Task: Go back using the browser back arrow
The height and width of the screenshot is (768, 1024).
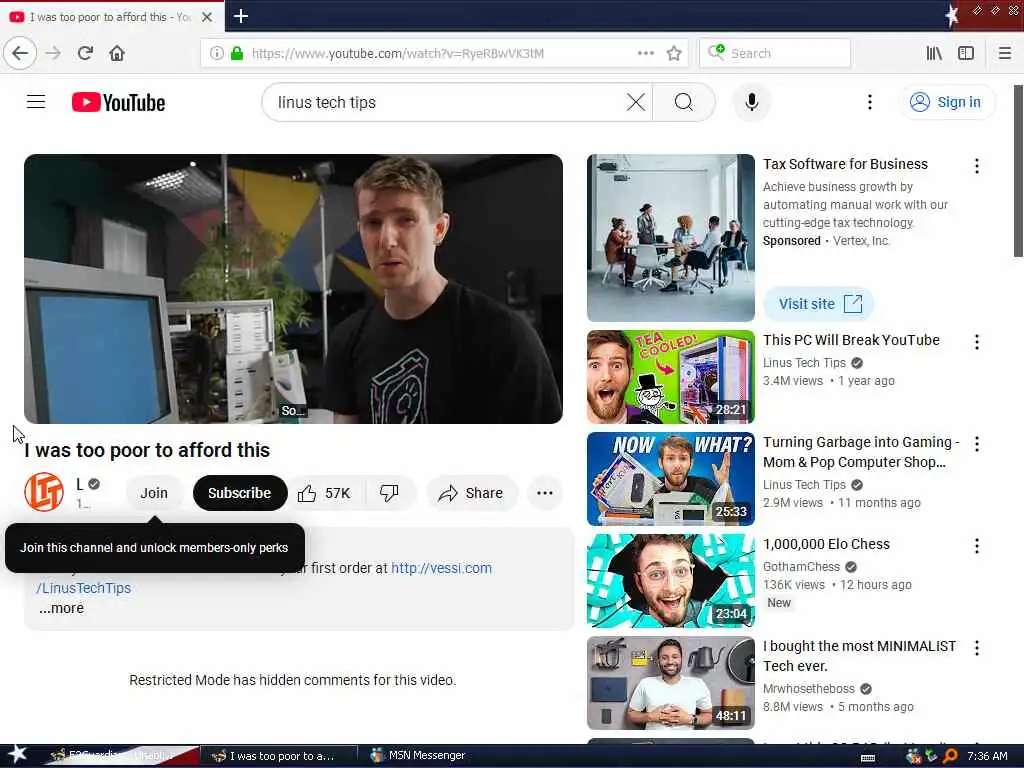Action: (20, 53)
